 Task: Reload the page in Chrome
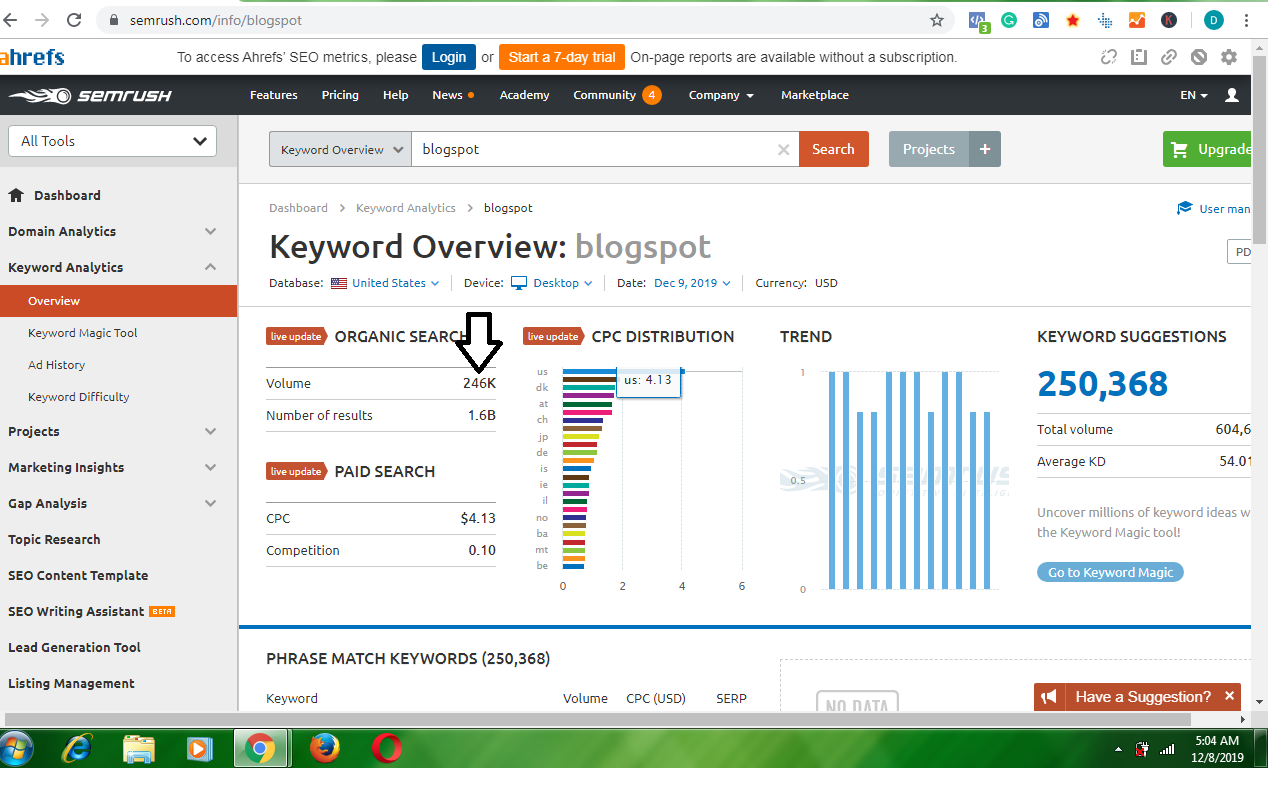[74, 20]
